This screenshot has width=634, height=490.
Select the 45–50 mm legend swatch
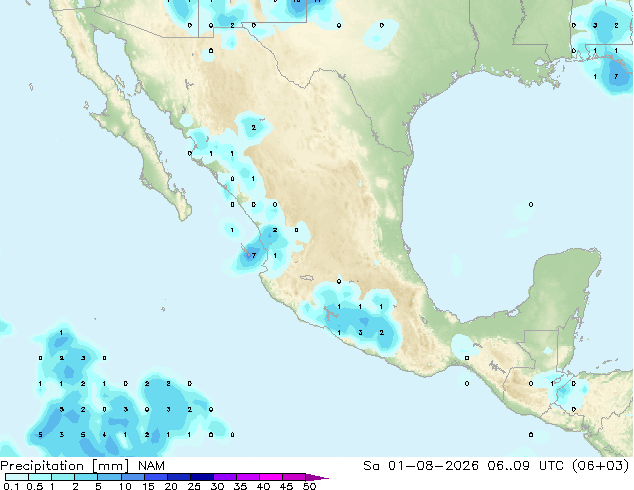(x=294, y=477)
